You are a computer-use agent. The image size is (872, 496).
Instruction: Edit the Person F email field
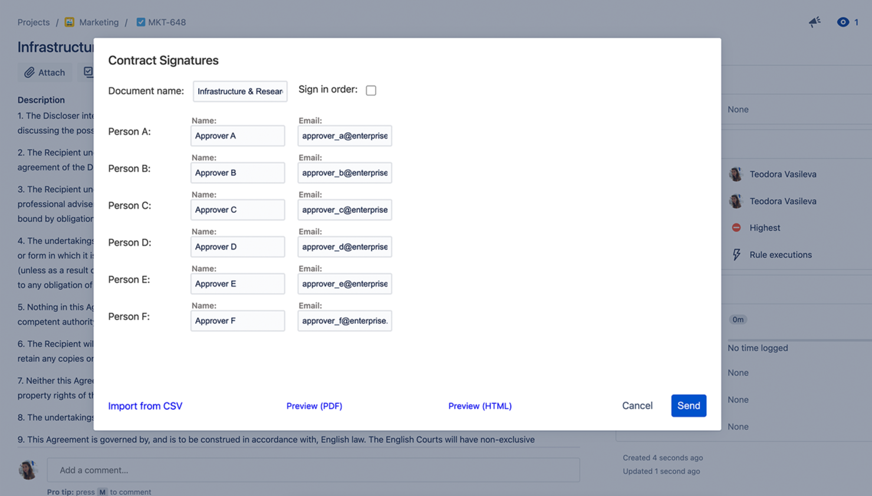pyautogui.click(x=345, y=321)
